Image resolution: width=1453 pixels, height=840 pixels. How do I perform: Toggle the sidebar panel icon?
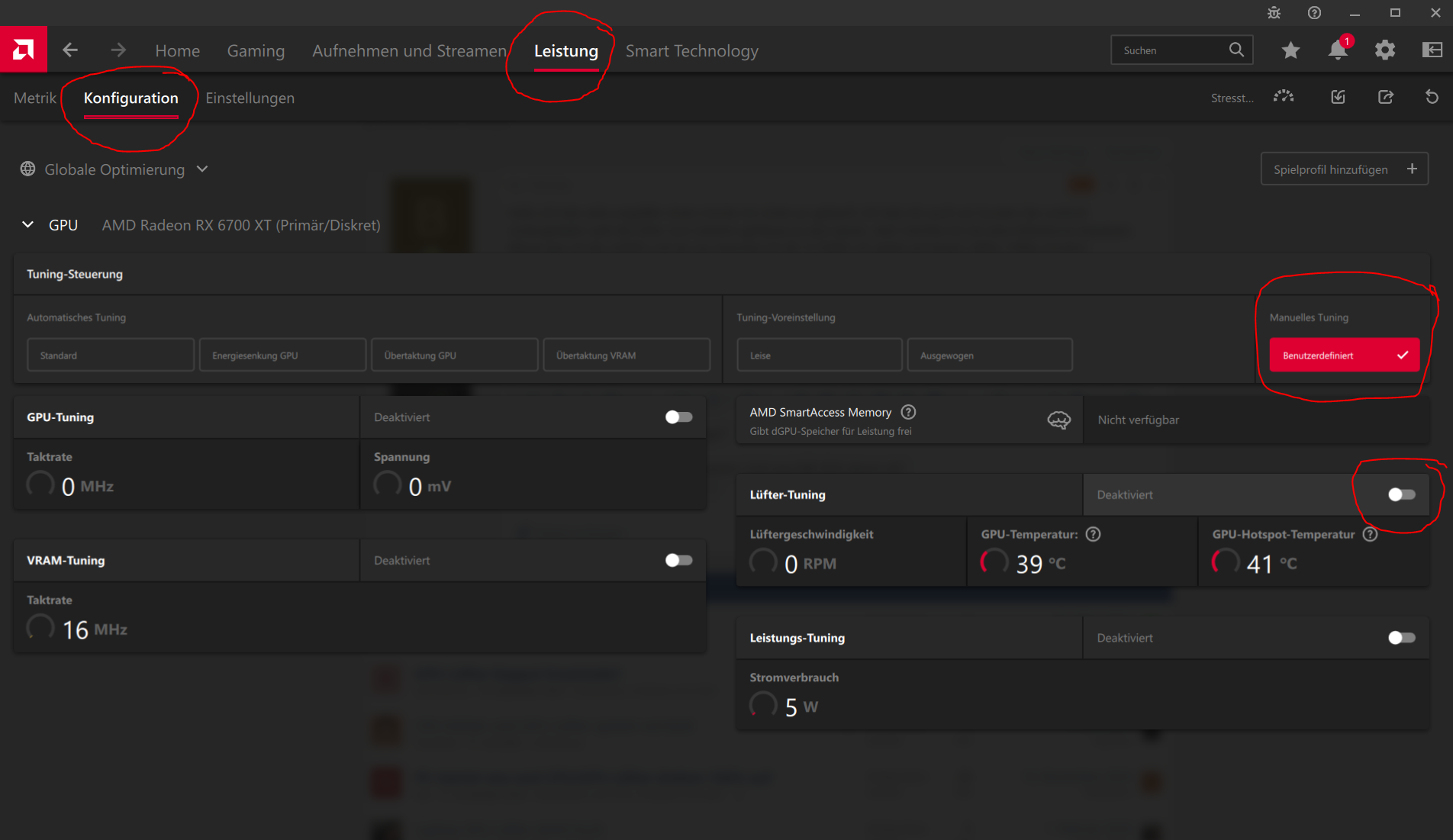(1432, 50)
